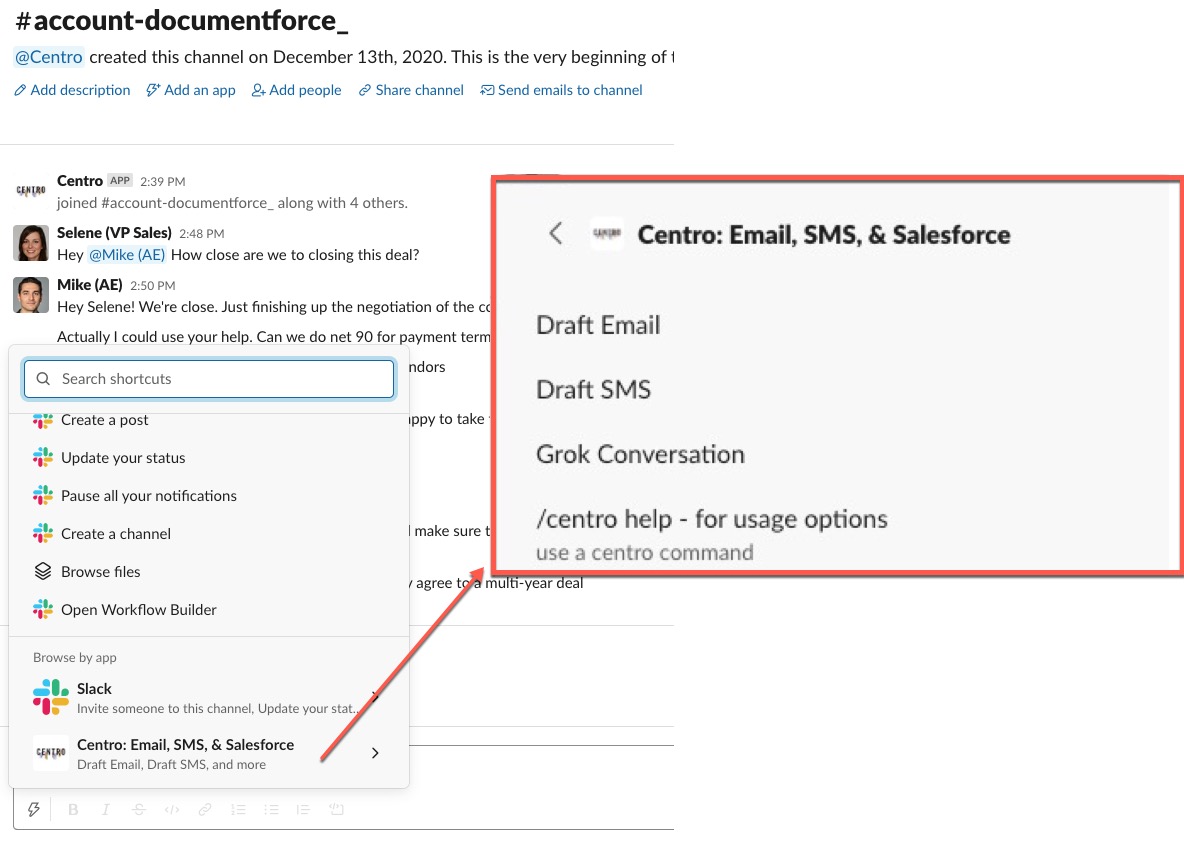Screen dimensions: 1184x845
Task: Click the Centro sender name in join message
Action: pyautogui.click(x=79, y=180)
